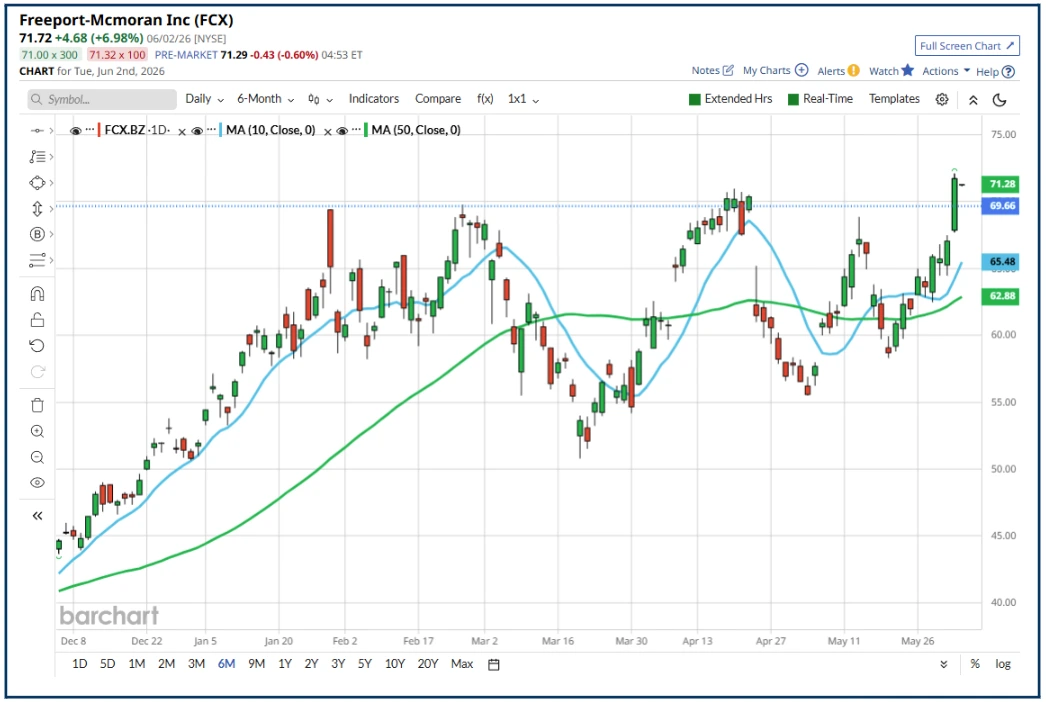
Task: Toggle percent scale button
Action: point(975,664)
